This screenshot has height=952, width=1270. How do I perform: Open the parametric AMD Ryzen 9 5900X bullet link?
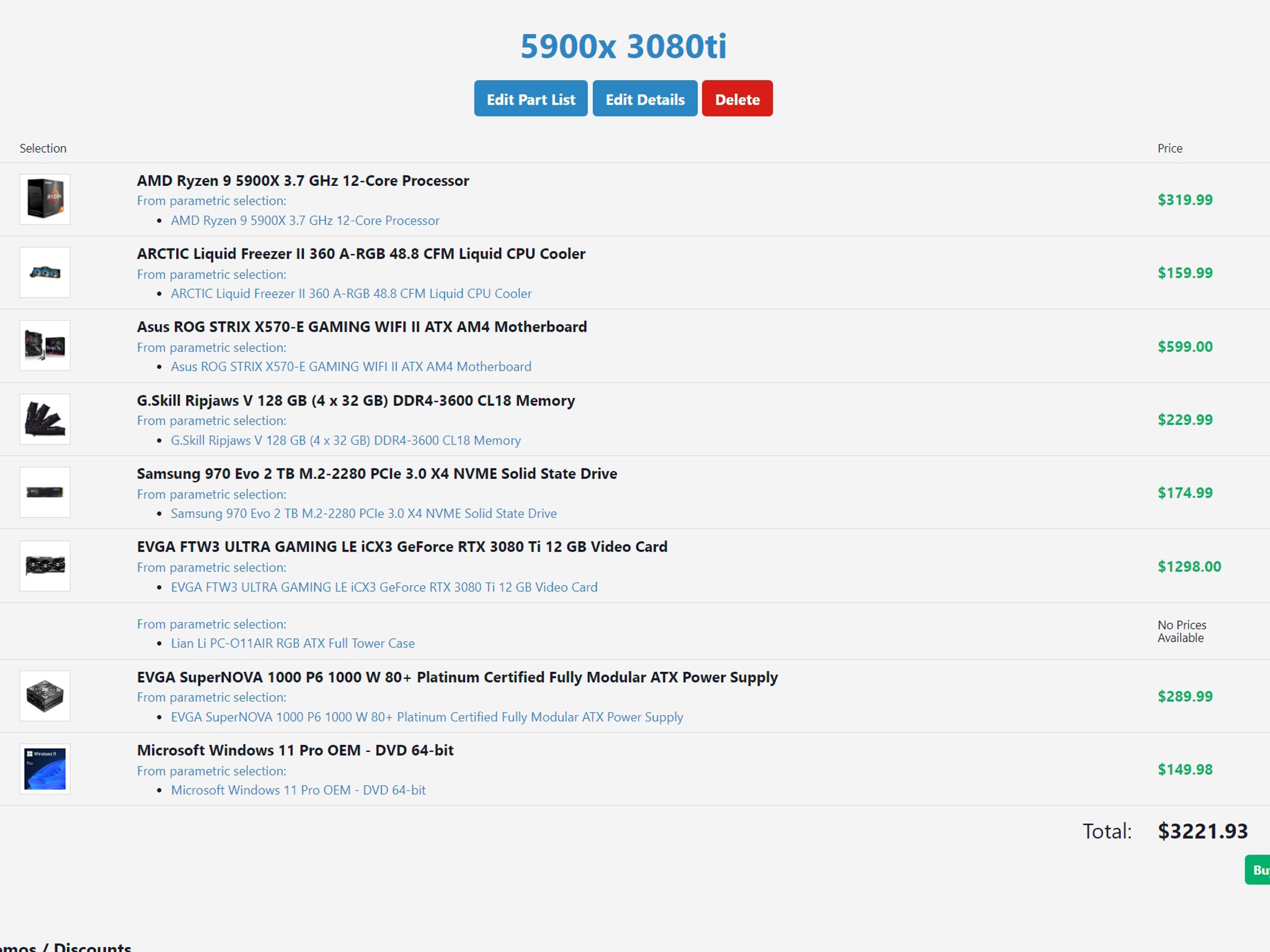[x=305, y=220]
